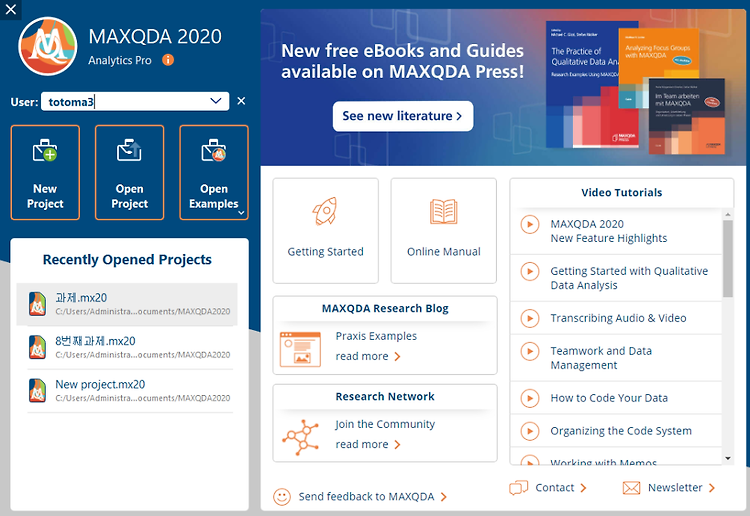The width and height of the screenshot is (750, 516).
Task: Click the Contact link text
Action: 554,488
